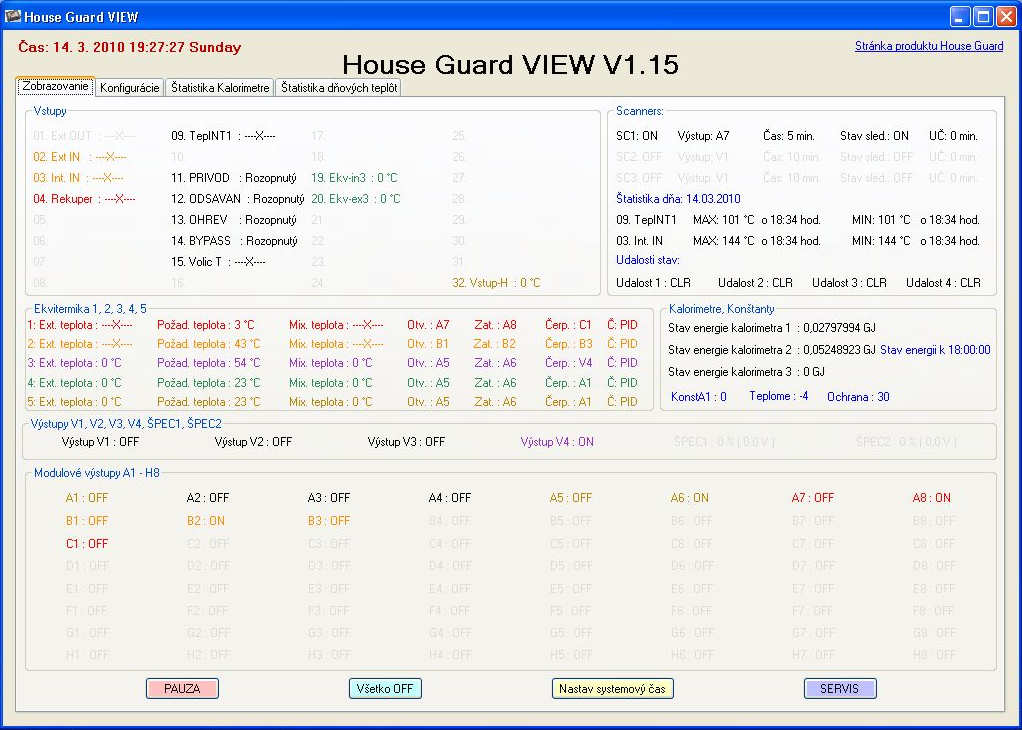Select the calorimeter 2 energy value 0,05248923 GJ
This screenshot has height=730, width=1022.
pos(840,350)
